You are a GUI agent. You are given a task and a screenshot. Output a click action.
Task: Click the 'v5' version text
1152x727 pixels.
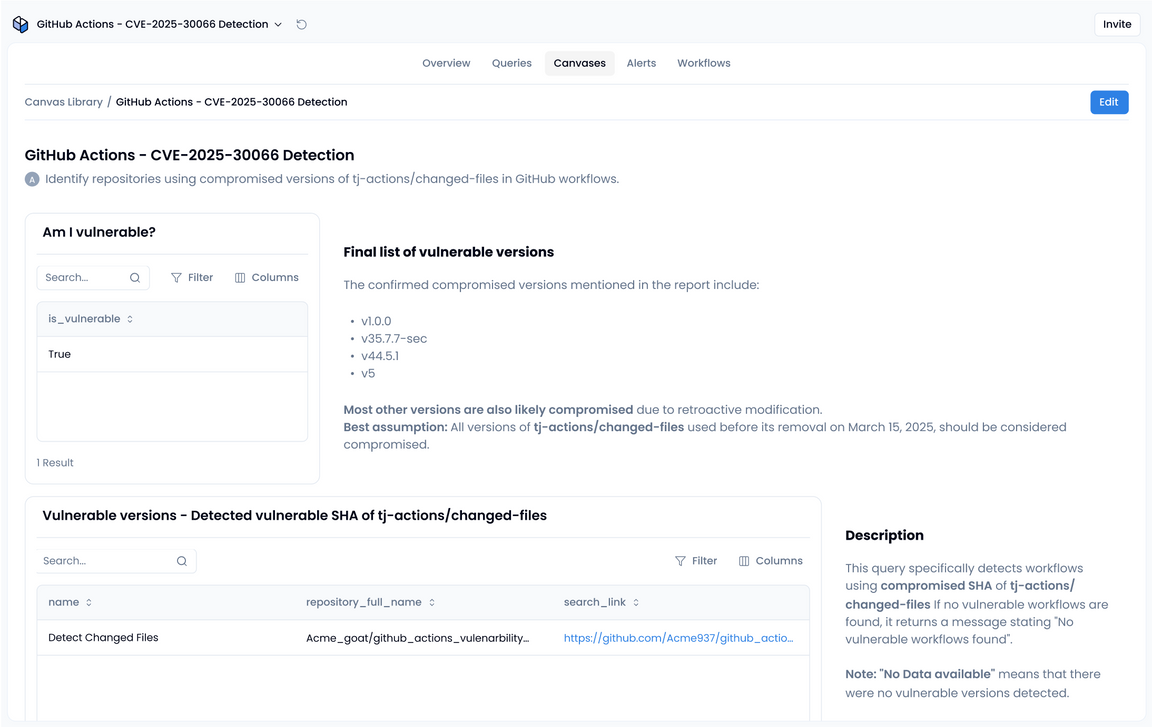pos(368,374)
